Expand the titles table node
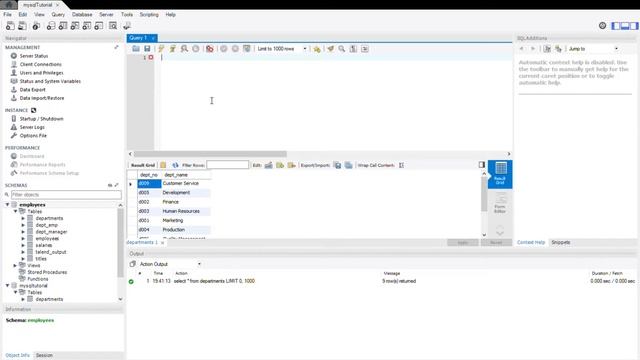Image resolution: width=640 pixels, height=360 pixels. pos(23,259)
